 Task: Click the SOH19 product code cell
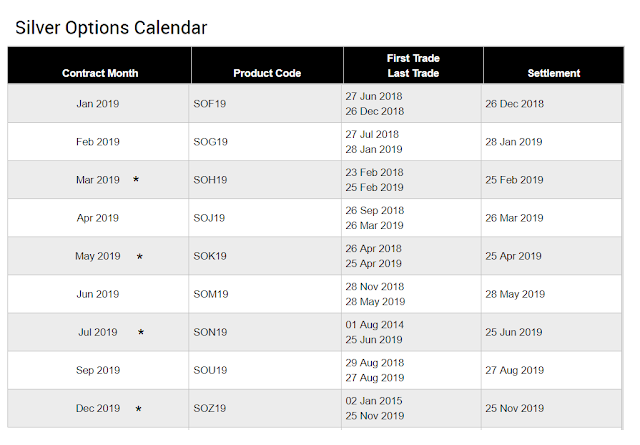(210, 180)
